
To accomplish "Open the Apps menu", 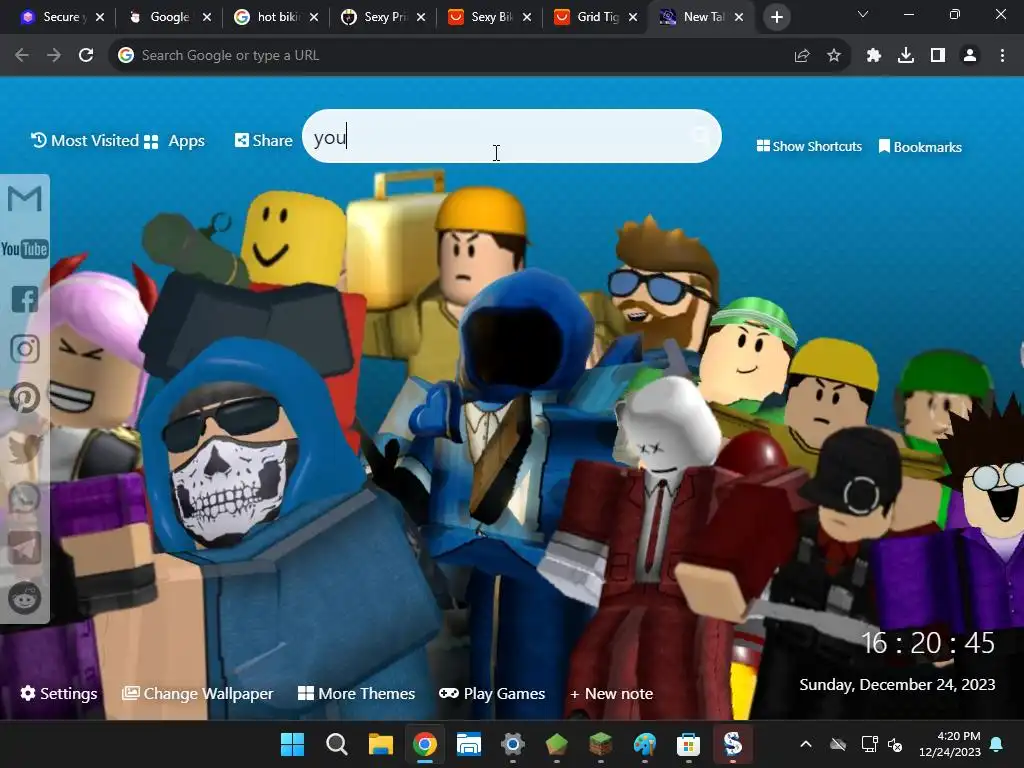I will (x=174, y=141).
